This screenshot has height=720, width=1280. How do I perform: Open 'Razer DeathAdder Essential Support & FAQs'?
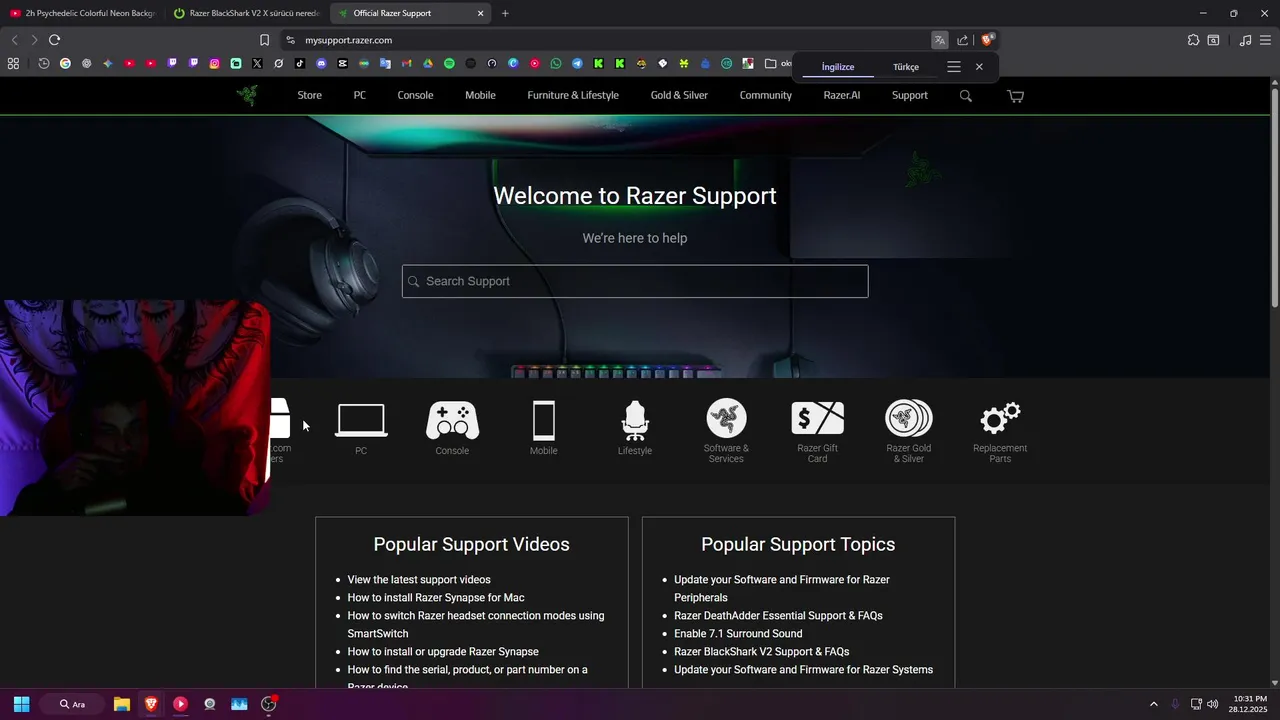coord(778,615)
